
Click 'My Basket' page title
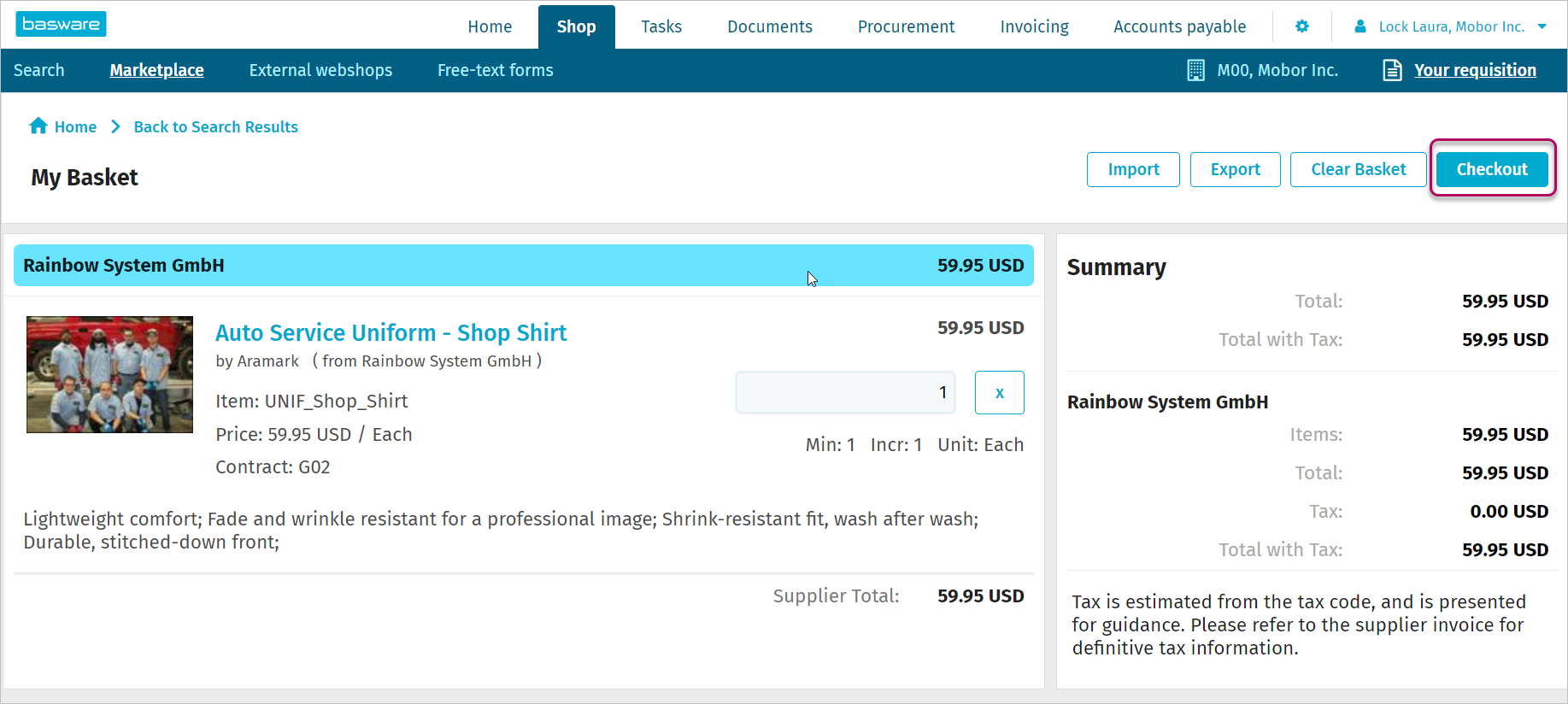click(x=85, y=178)
